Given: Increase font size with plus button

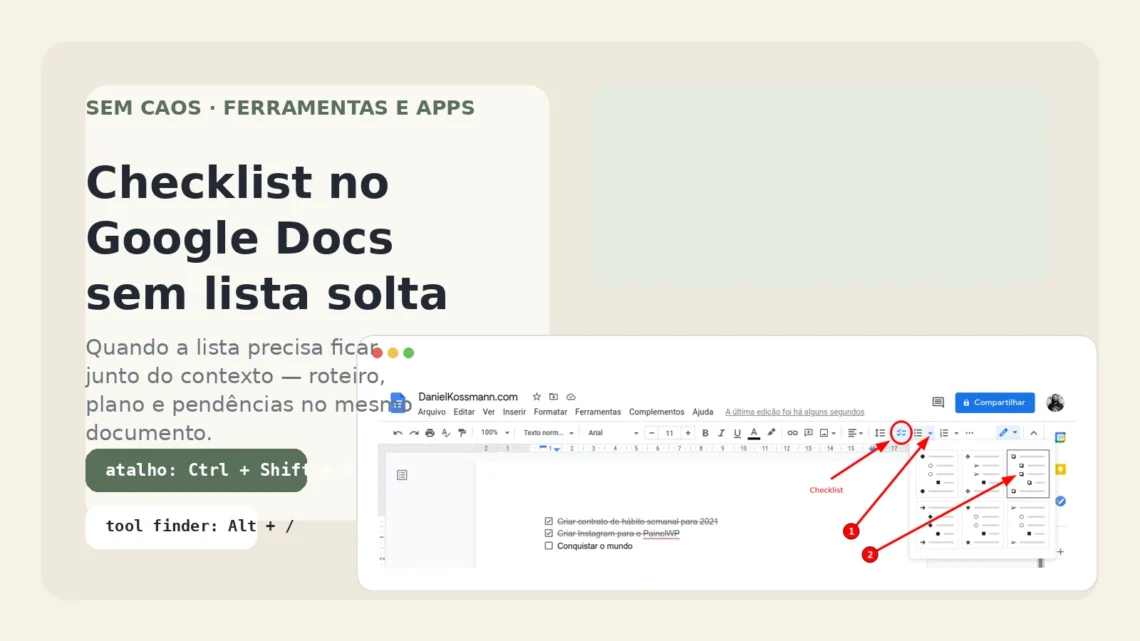Looking at the screenshot, I should click(688, 433).
